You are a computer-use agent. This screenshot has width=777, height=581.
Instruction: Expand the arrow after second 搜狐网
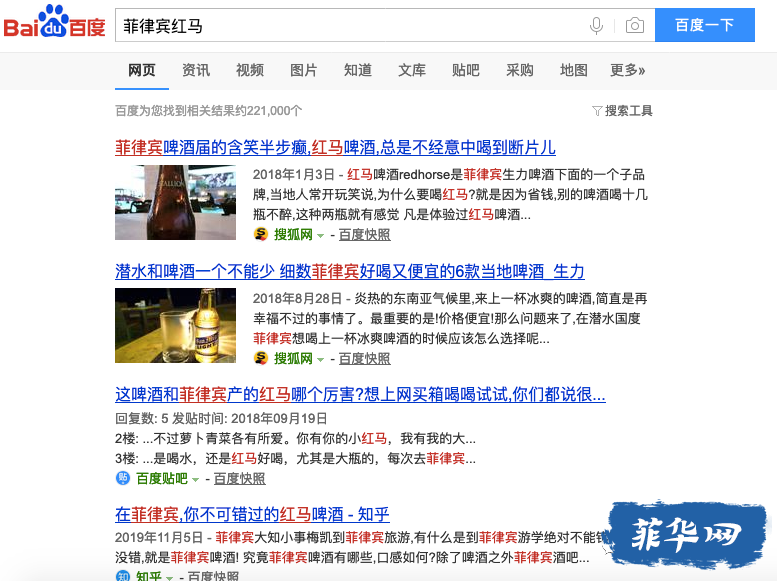click(x=320, y=359)
